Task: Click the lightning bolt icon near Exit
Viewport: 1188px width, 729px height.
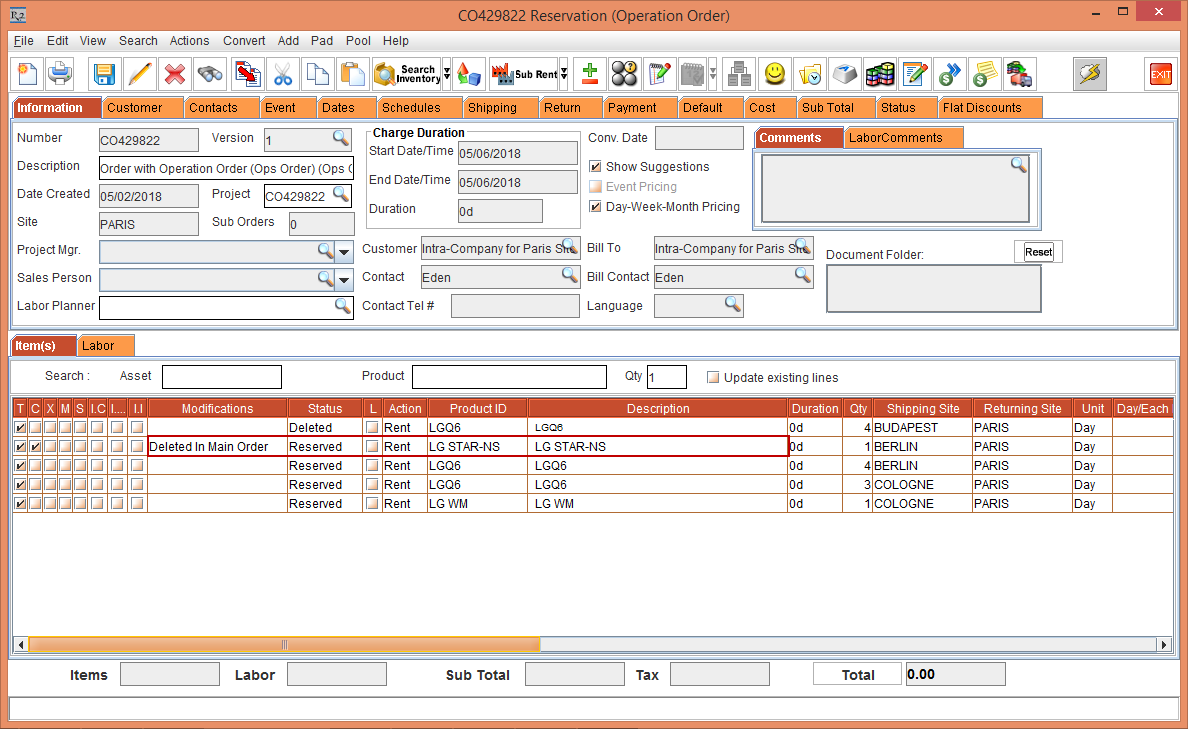Action: click(x=1089, y=74)
